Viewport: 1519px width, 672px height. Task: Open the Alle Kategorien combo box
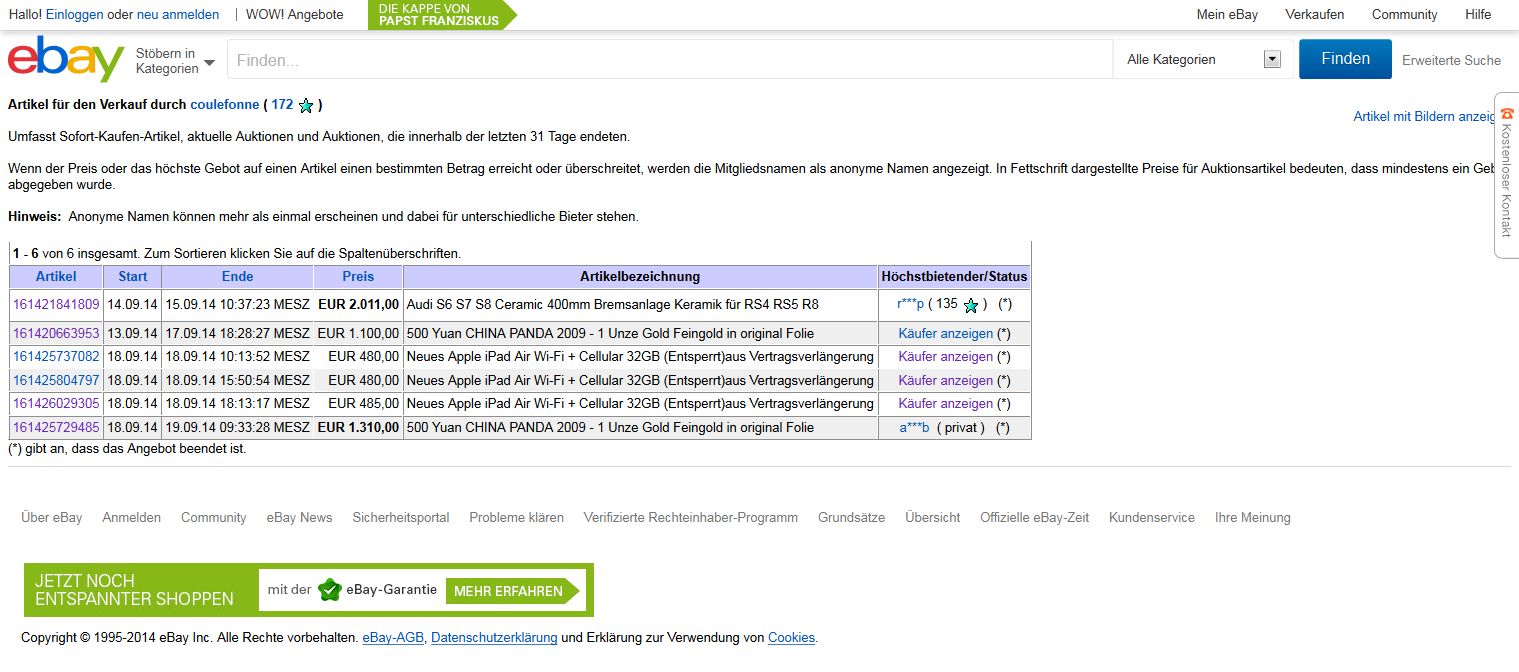point(1204,60)
